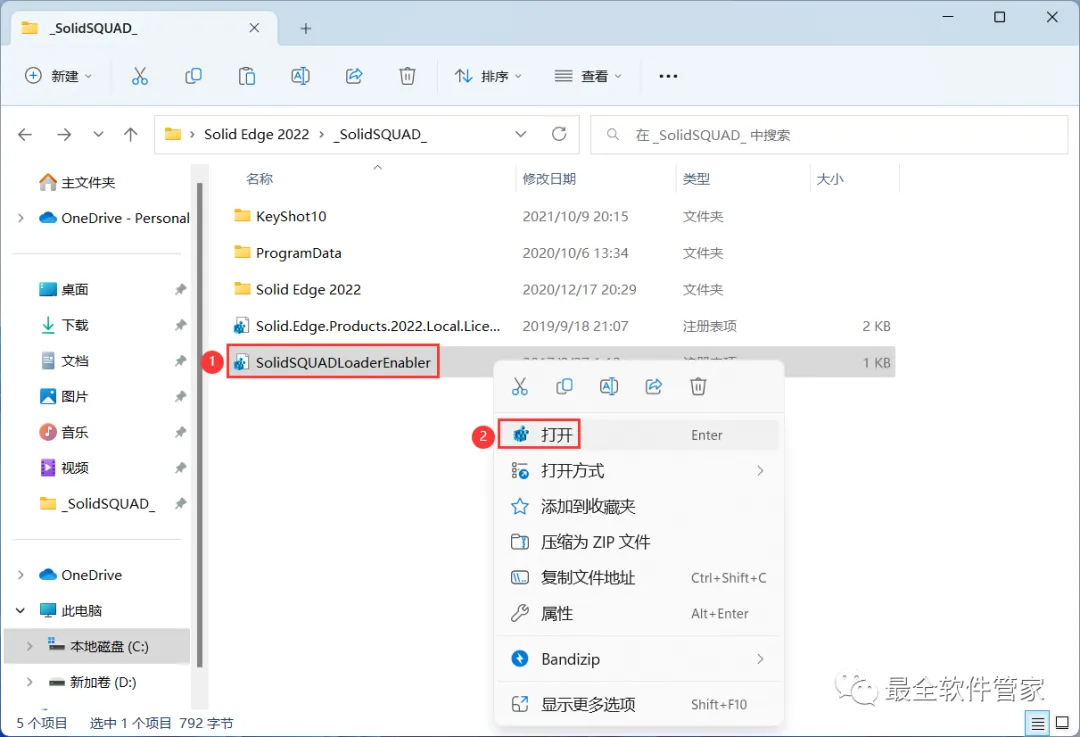Select 添加到收藏夹 in the context menu
Viewport: 1080px width, 737px height.
click(638, 506)
